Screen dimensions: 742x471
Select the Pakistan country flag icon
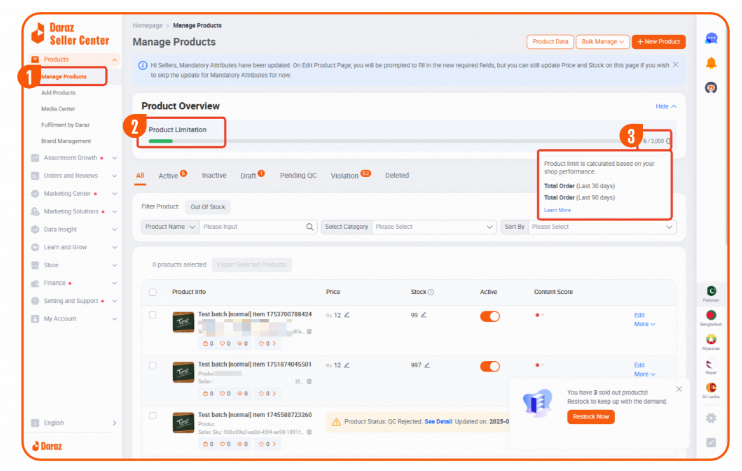pyautogui.click(x=711, y=291)
